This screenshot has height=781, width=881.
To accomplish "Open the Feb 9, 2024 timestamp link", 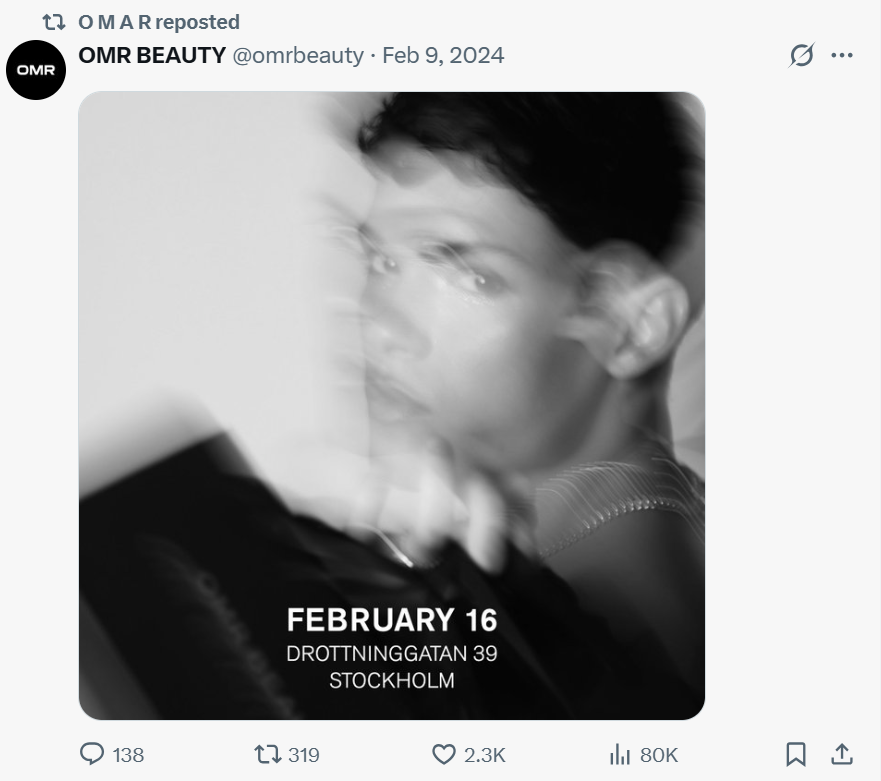I will pyautogui.click(x=443, y=55).
